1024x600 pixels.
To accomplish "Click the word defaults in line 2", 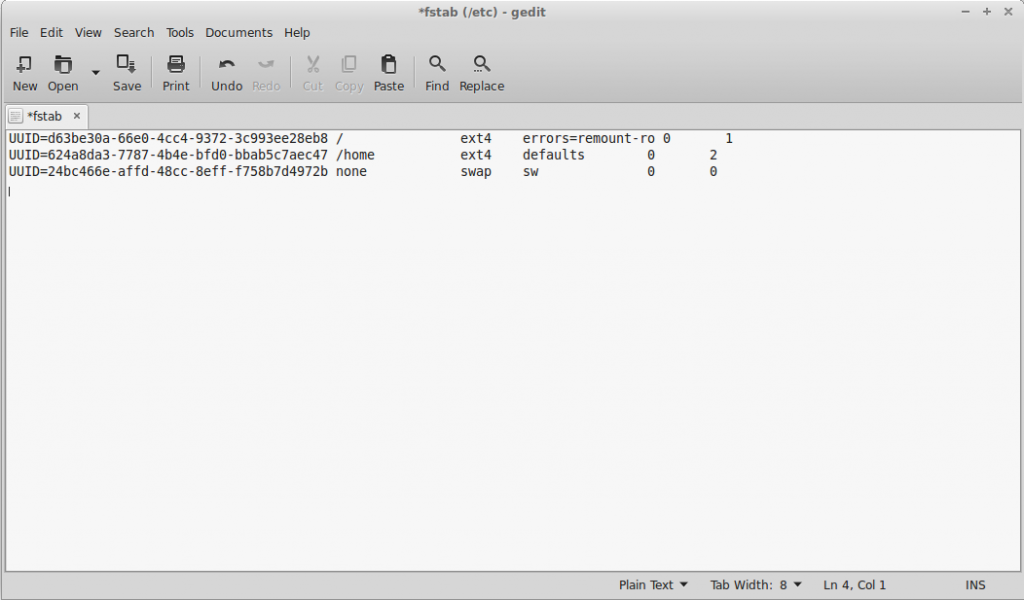I will point(553,155).
